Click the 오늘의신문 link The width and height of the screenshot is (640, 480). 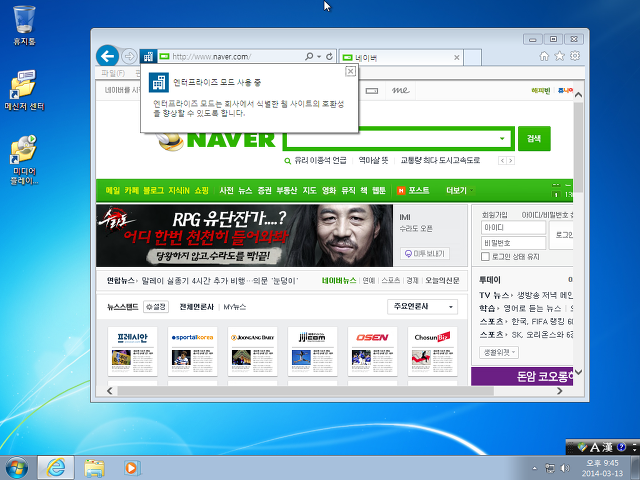click(442, 280)
